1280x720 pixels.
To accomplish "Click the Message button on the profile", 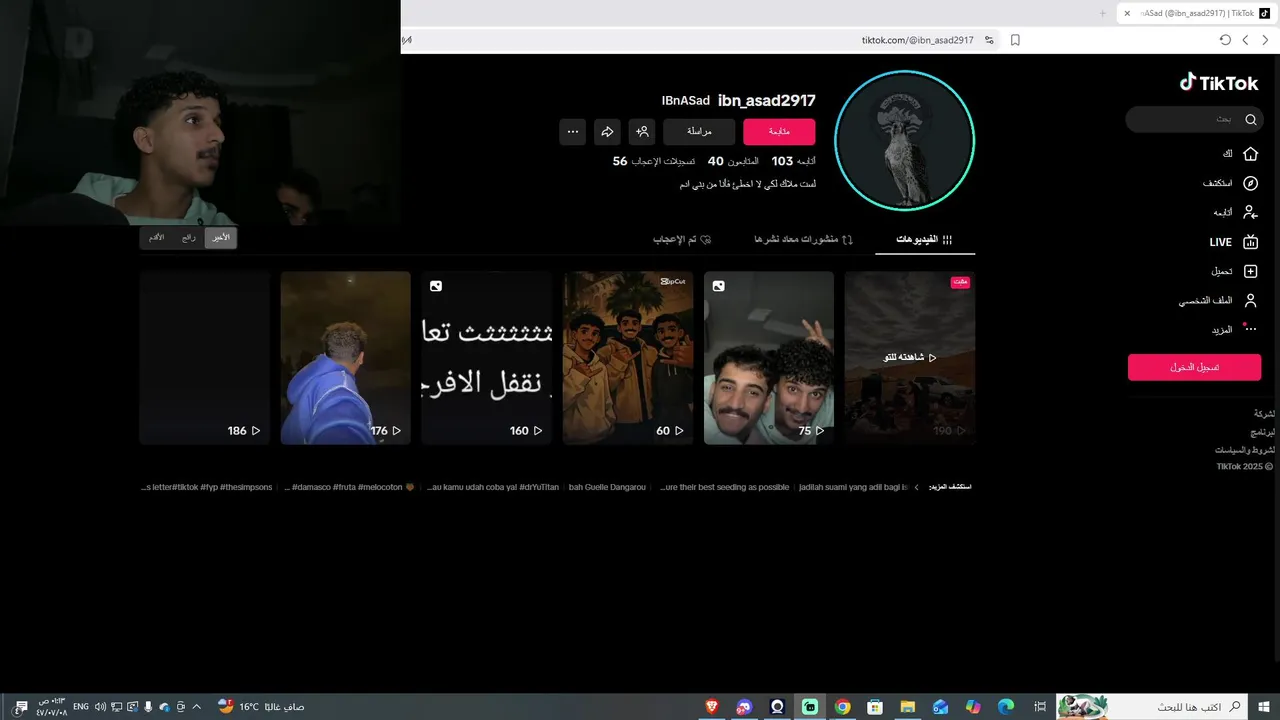I will (x=699, y=132).
